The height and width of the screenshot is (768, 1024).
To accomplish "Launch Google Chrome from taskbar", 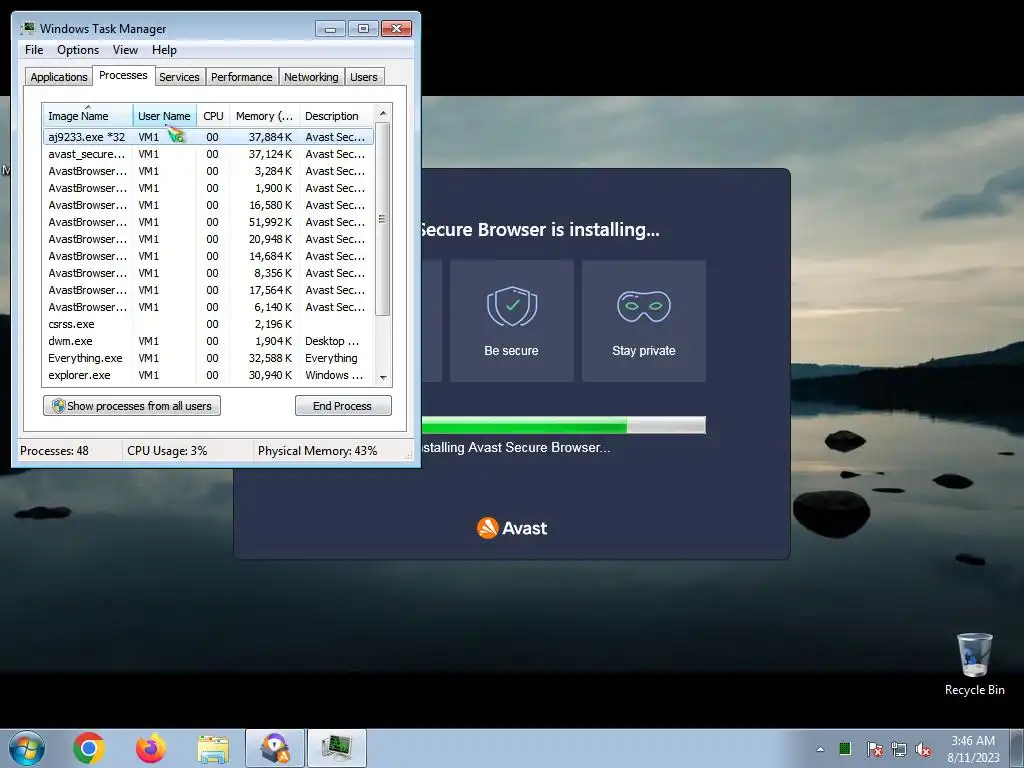I will point(89,748).
